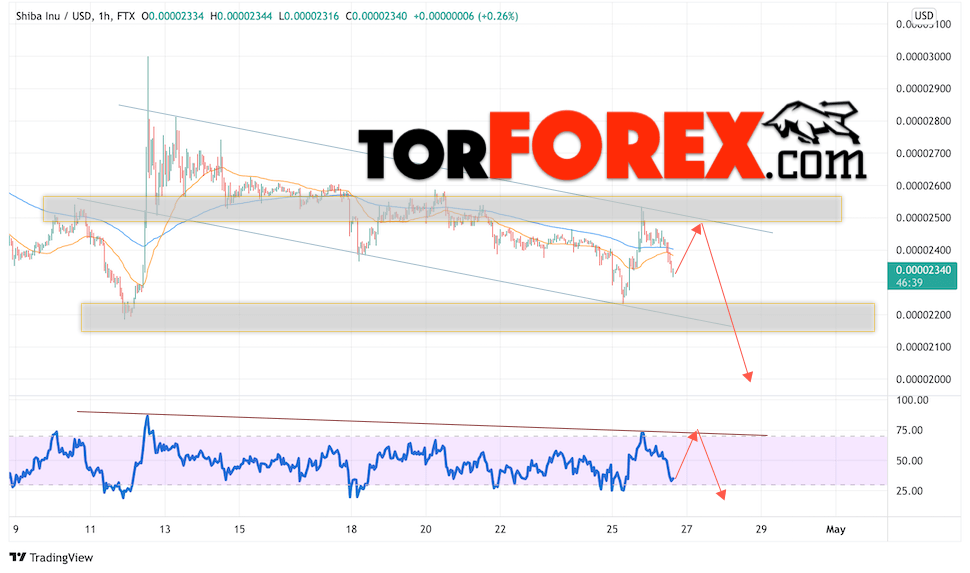Click the candle countdown timer 46:39
The height and width of the screenshot is (573, 970).
(x=909, y=282)
